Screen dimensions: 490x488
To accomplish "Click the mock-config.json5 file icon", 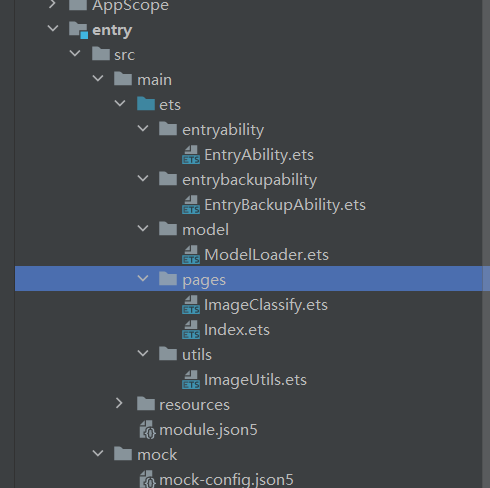I will 147,479.
